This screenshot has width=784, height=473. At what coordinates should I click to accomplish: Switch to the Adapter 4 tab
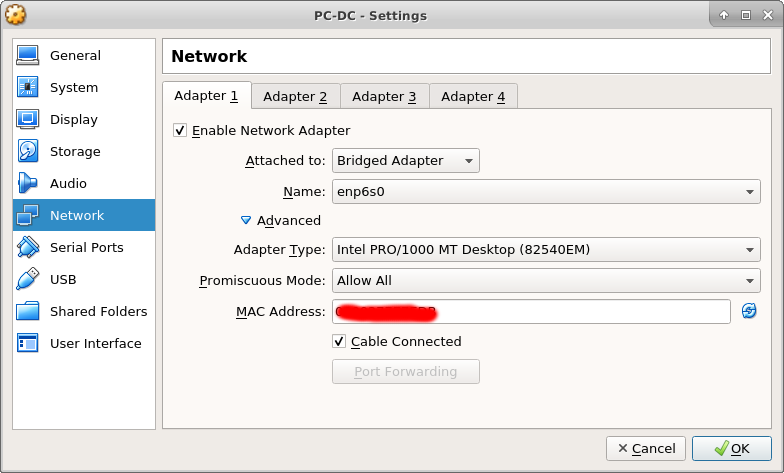tap(473, 96)
